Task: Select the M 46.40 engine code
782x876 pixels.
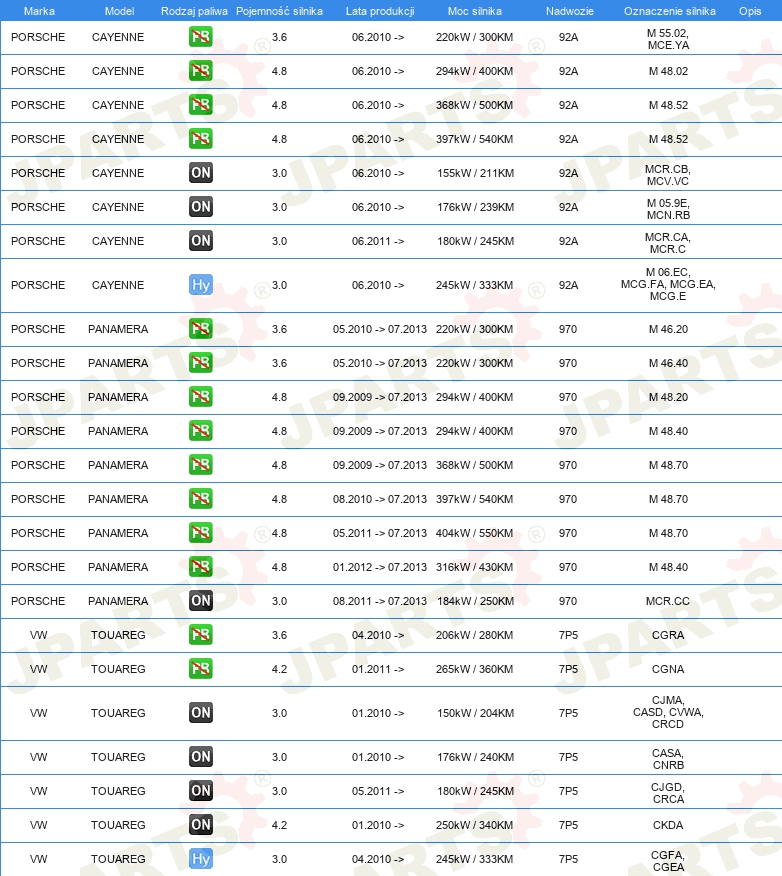Action: [668, 363]
